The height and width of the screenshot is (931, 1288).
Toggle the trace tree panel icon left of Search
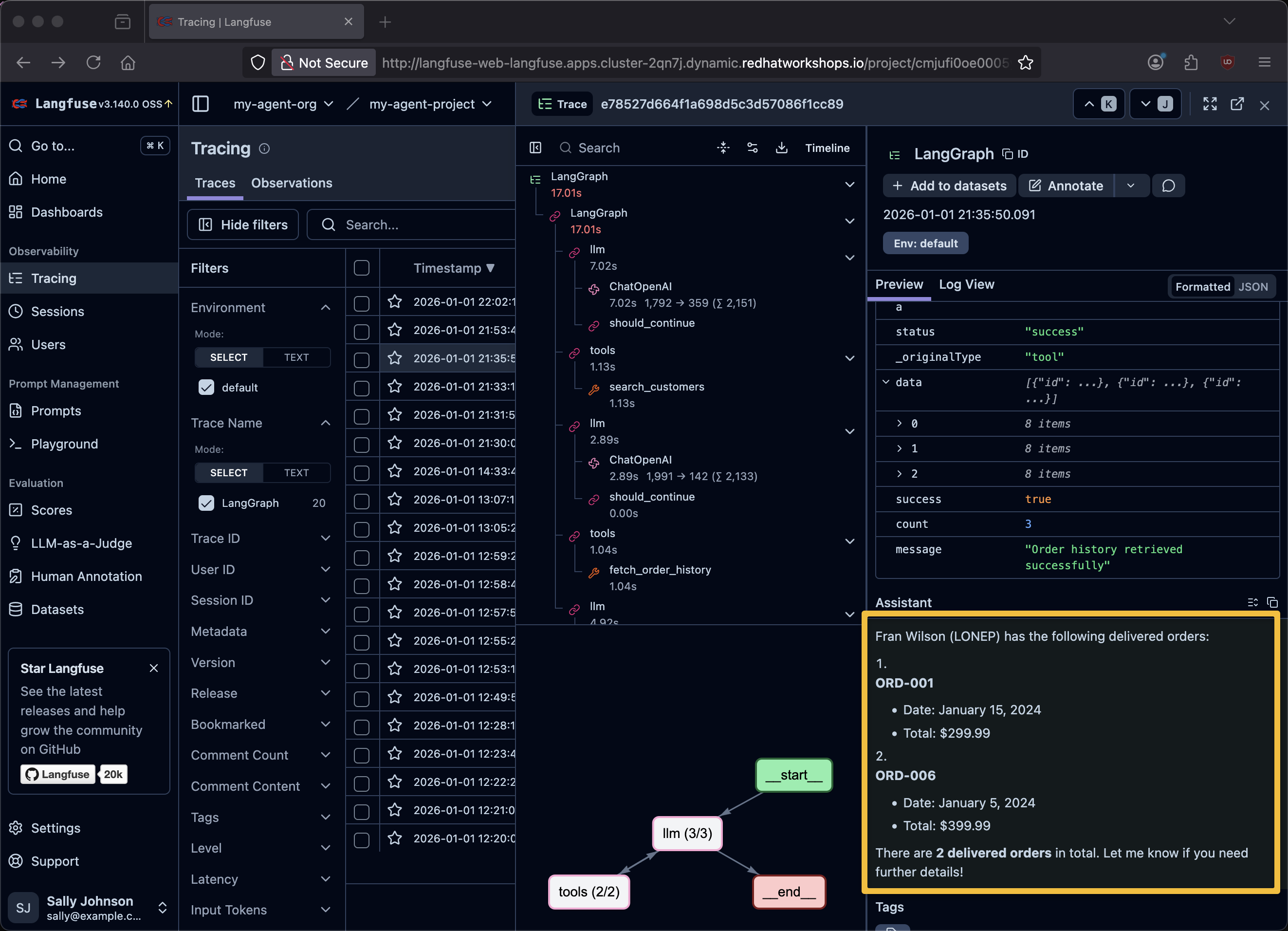(535, 148)
